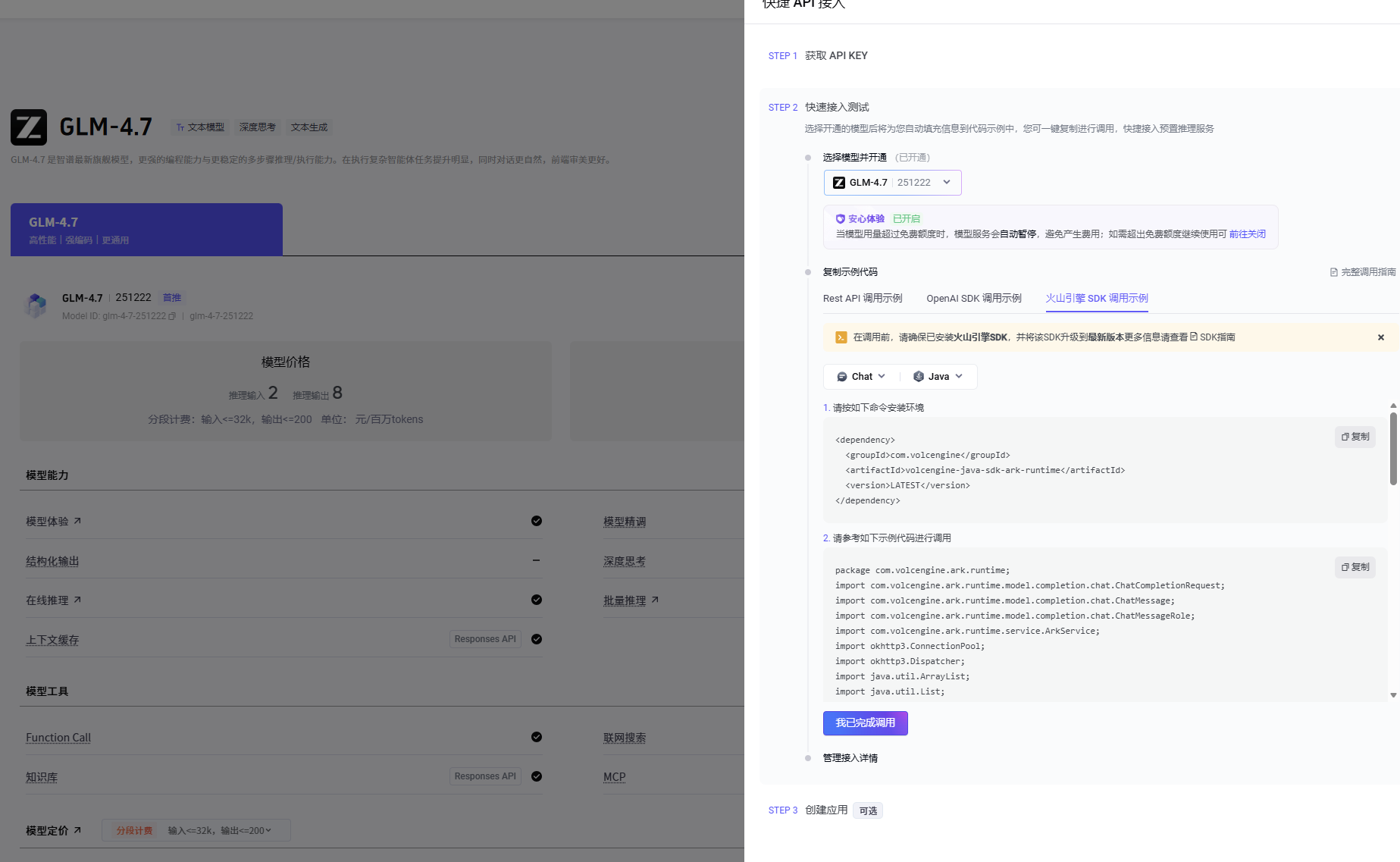Viewport: 1400px width, 862px height.
Task: Copy the Maven dependency snippet
Action: coord(1355,437)
